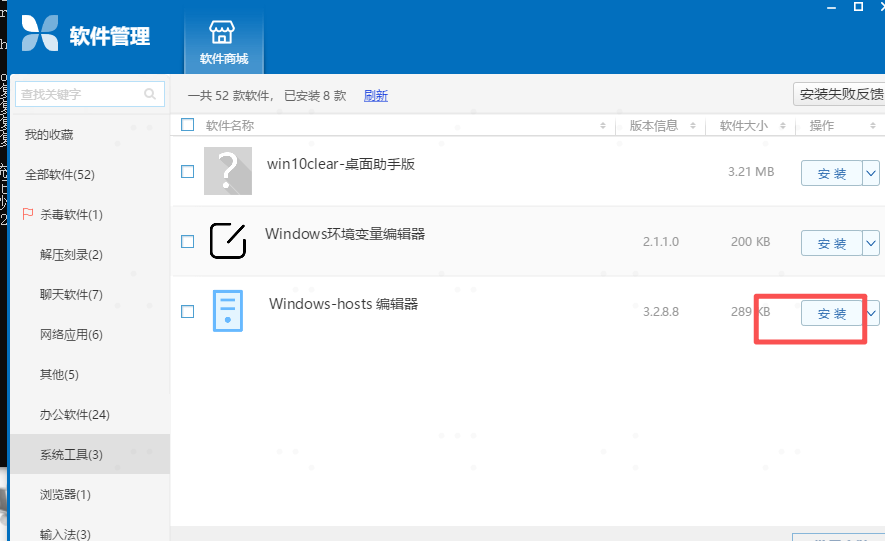Screen dimensions: 885x541
Task: Click the 软件商城 store icon
Action: coord(223,31)
